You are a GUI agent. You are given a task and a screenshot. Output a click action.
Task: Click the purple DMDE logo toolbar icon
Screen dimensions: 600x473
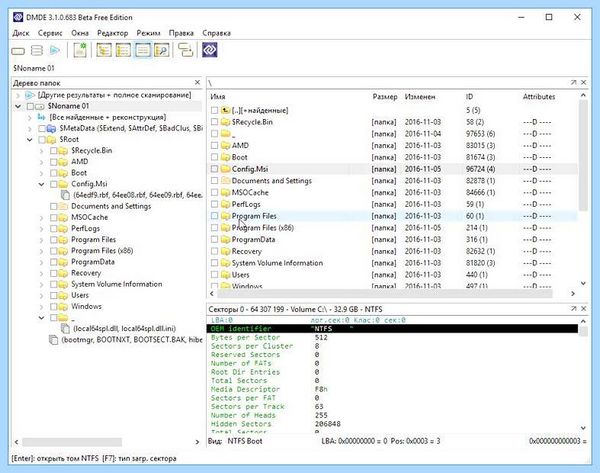point(210,50)
